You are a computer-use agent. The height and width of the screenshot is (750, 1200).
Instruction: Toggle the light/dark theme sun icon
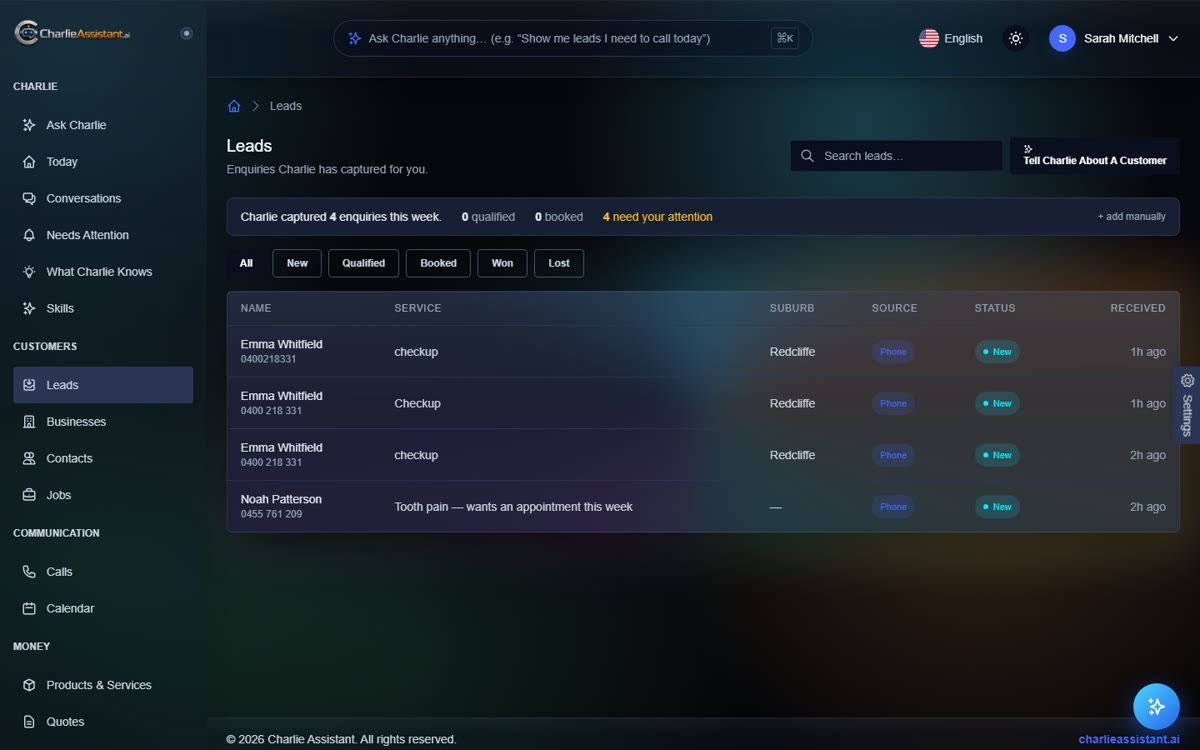tap(1016, 38)
